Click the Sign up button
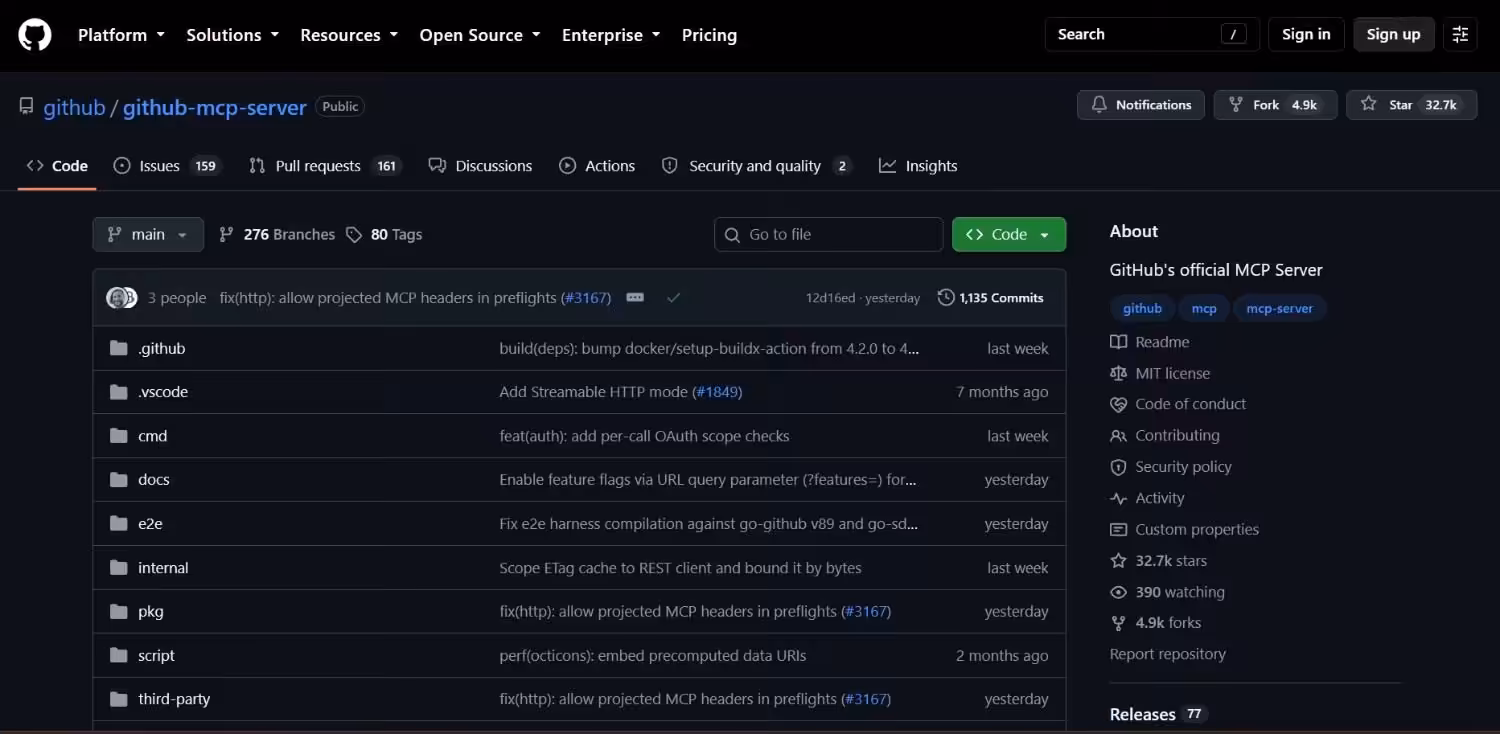Viewport: 1500px width, 734px height. coord(1393,34)
